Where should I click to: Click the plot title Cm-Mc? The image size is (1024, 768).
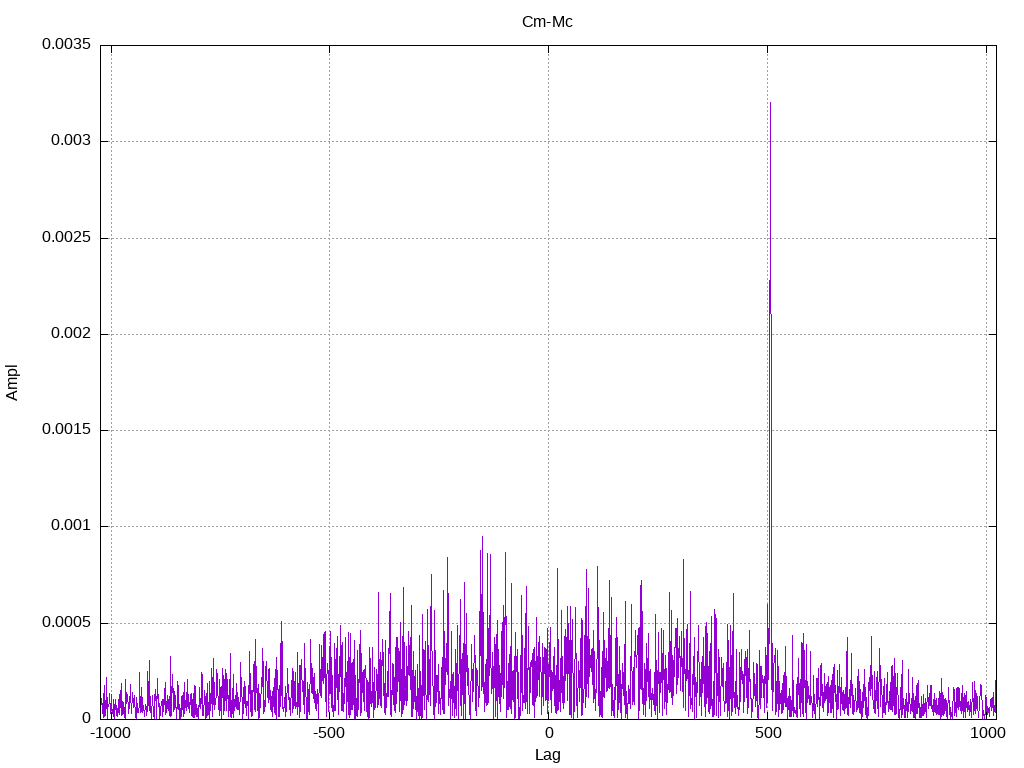tap(547, 21)
